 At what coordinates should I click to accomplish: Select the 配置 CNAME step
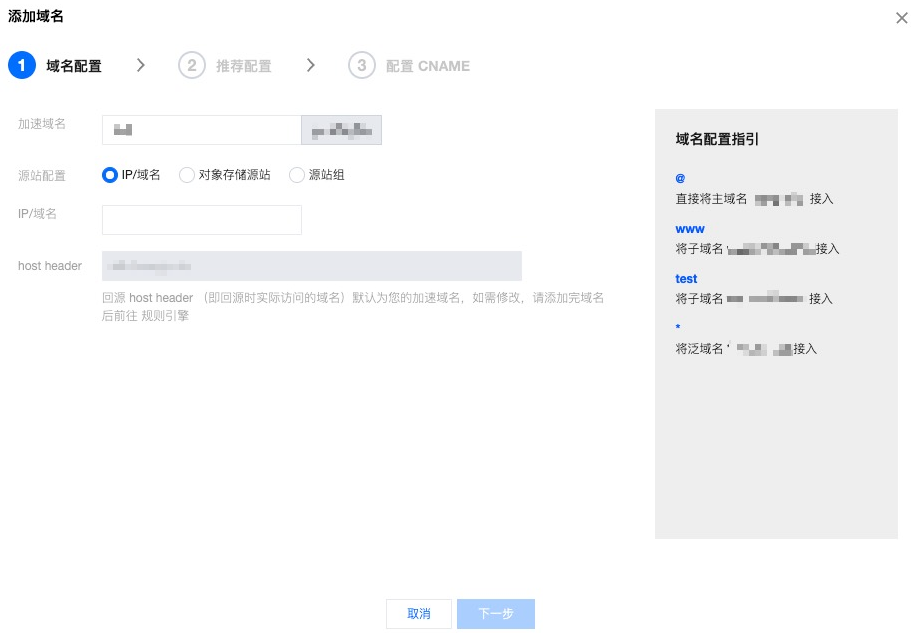pos(428,66)
